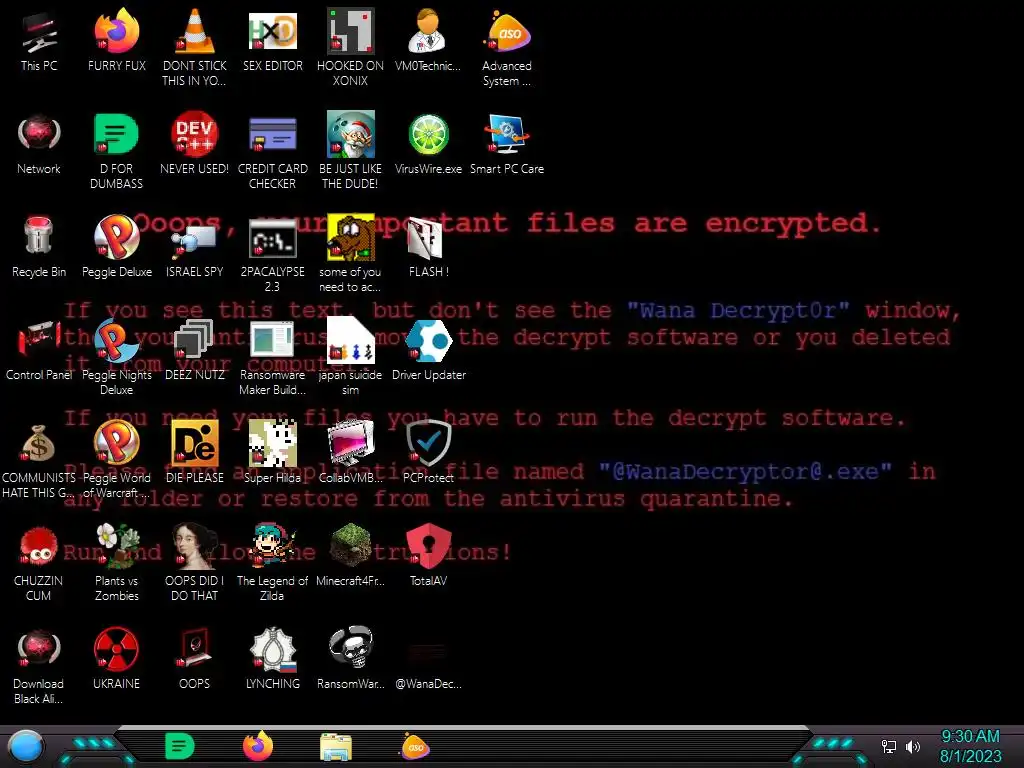The height and width of the screenshot is (768, 1024).
Task: Open the Start orb button
Action: pyautogui.click(x=26, y=746)
